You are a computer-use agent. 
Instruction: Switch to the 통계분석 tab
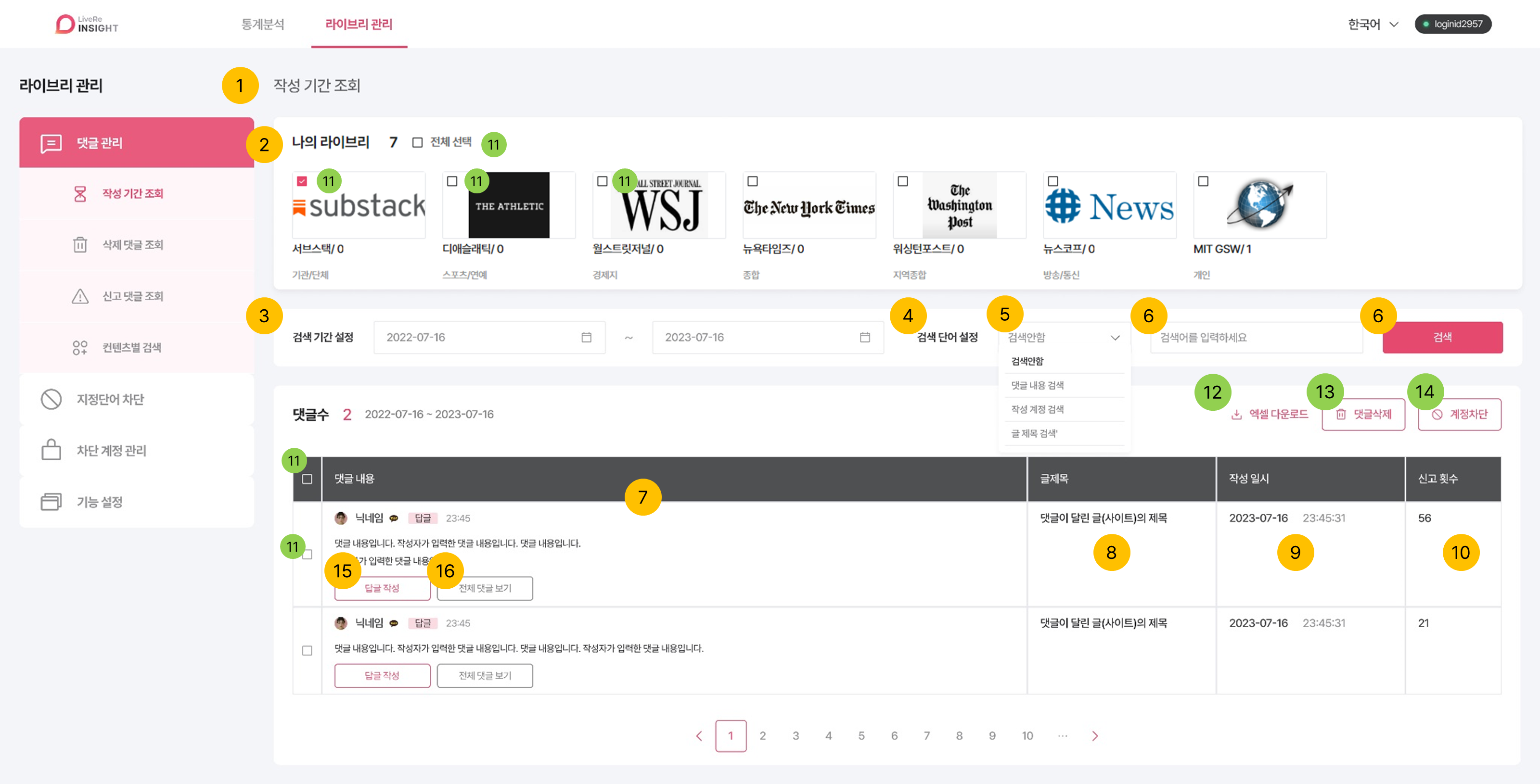tap(262, 25)
